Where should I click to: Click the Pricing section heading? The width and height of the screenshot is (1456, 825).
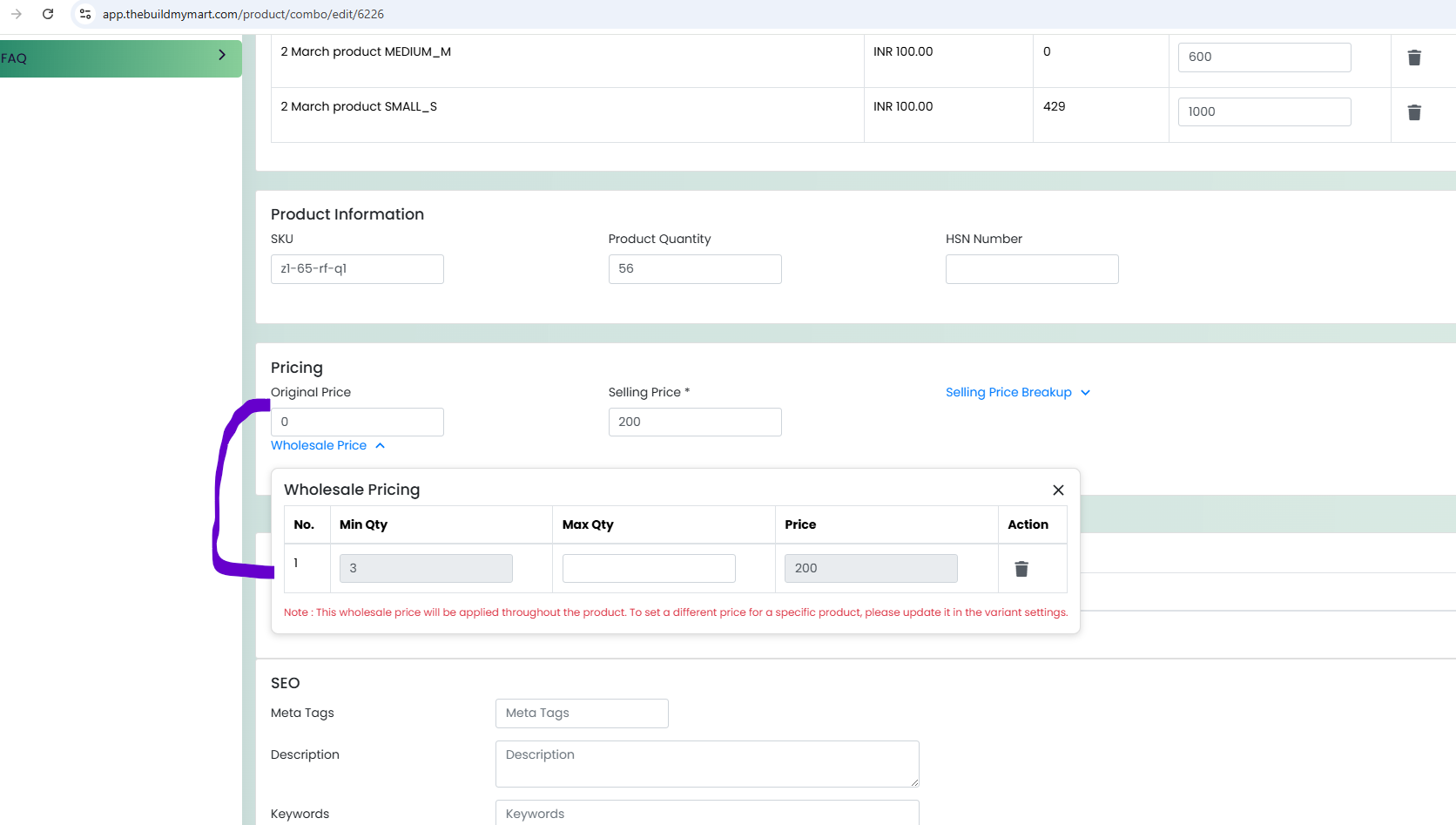pyautogui.click(x=297, y=368)
